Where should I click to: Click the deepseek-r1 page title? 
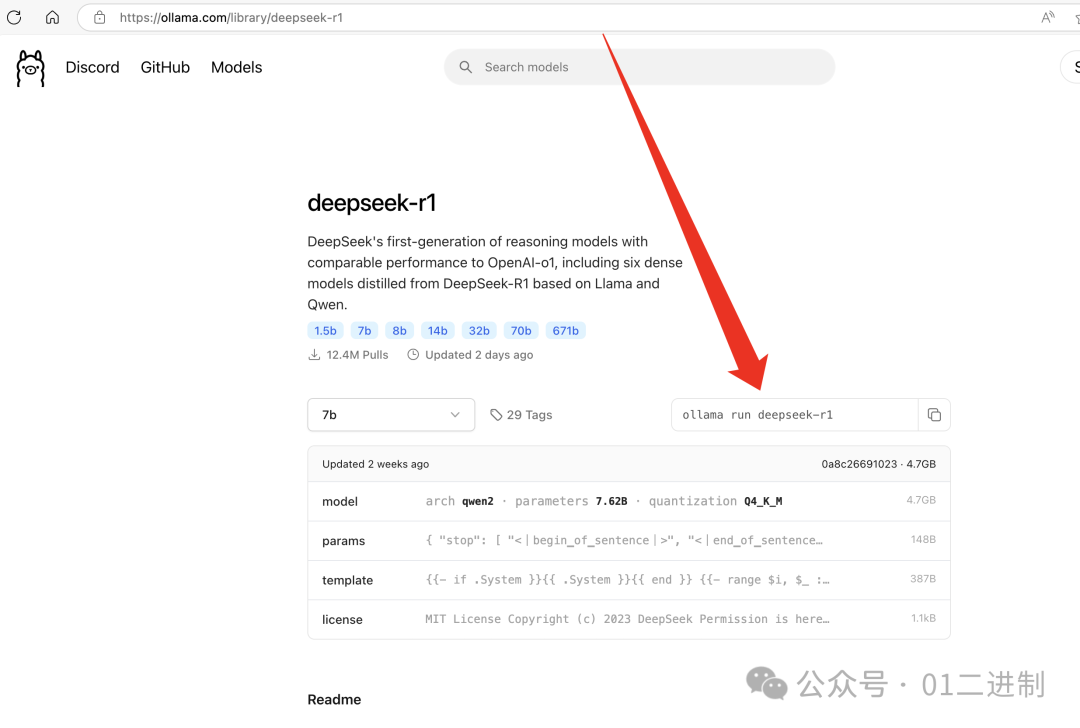372,203
